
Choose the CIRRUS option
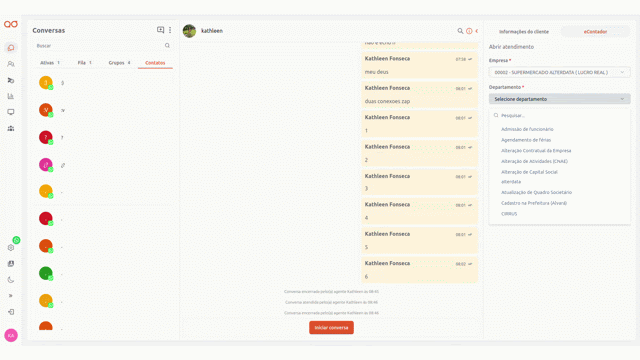pos(509,213)
